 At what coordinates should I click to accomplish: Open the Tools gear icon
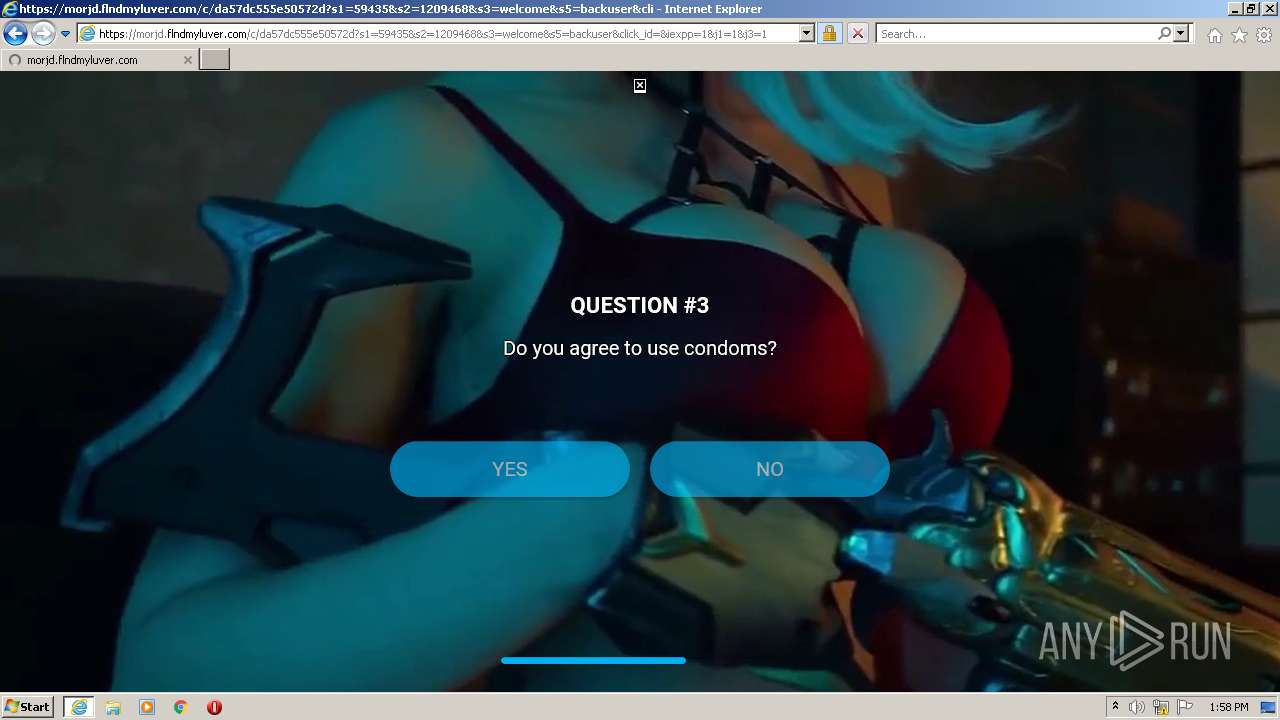click(1264, 35)
